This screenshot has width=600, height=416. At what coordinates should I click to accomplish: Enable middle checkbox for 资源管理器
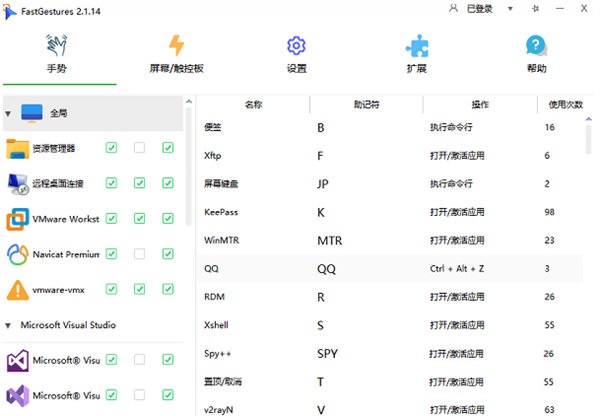139,148
